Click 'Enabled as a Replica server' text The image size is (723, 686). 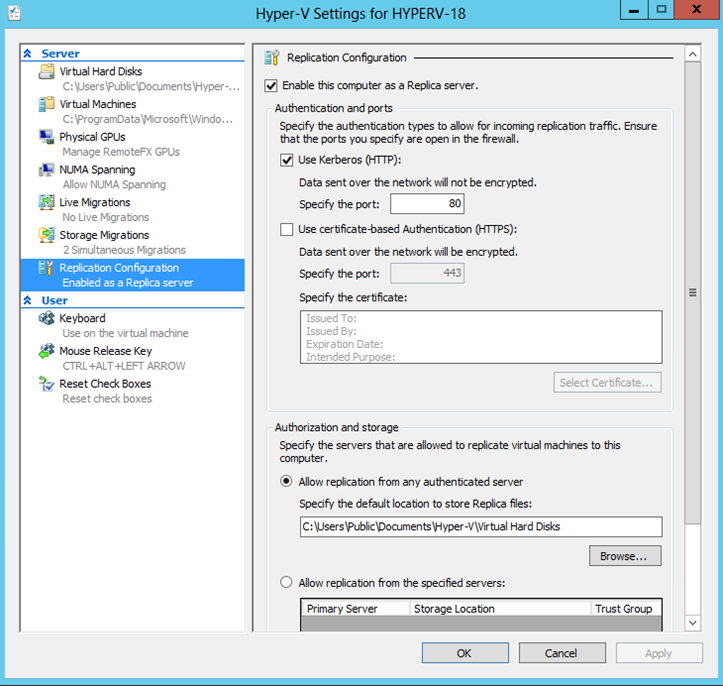point(128,283)
